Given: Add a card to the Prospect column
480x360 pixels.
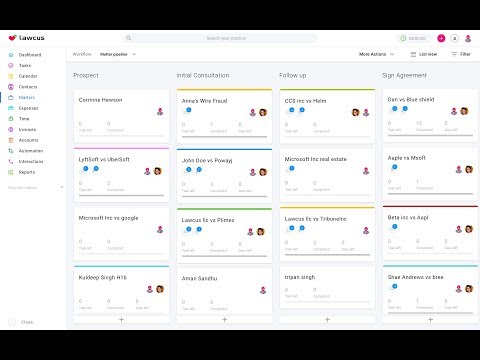Looking at the screenshot, I should (121, 320).
